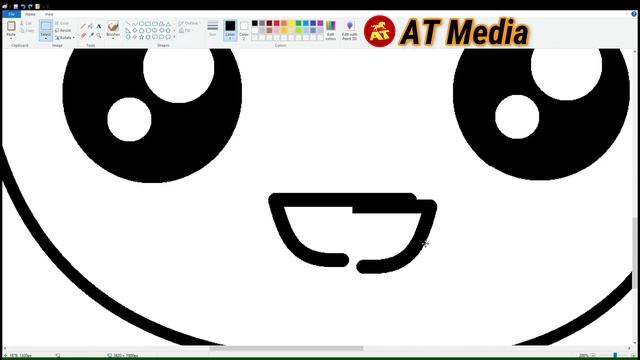The image size is (640, 360).
Task: Choose the five-point star shape
Action: (x=141, y=37)
